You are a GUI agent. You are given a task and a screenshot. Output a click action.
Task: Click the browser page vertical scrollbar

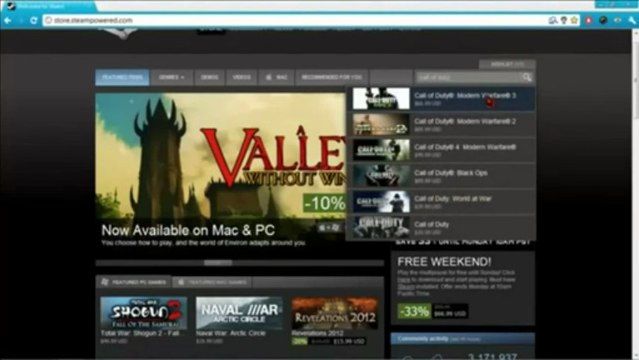(635, 194)
